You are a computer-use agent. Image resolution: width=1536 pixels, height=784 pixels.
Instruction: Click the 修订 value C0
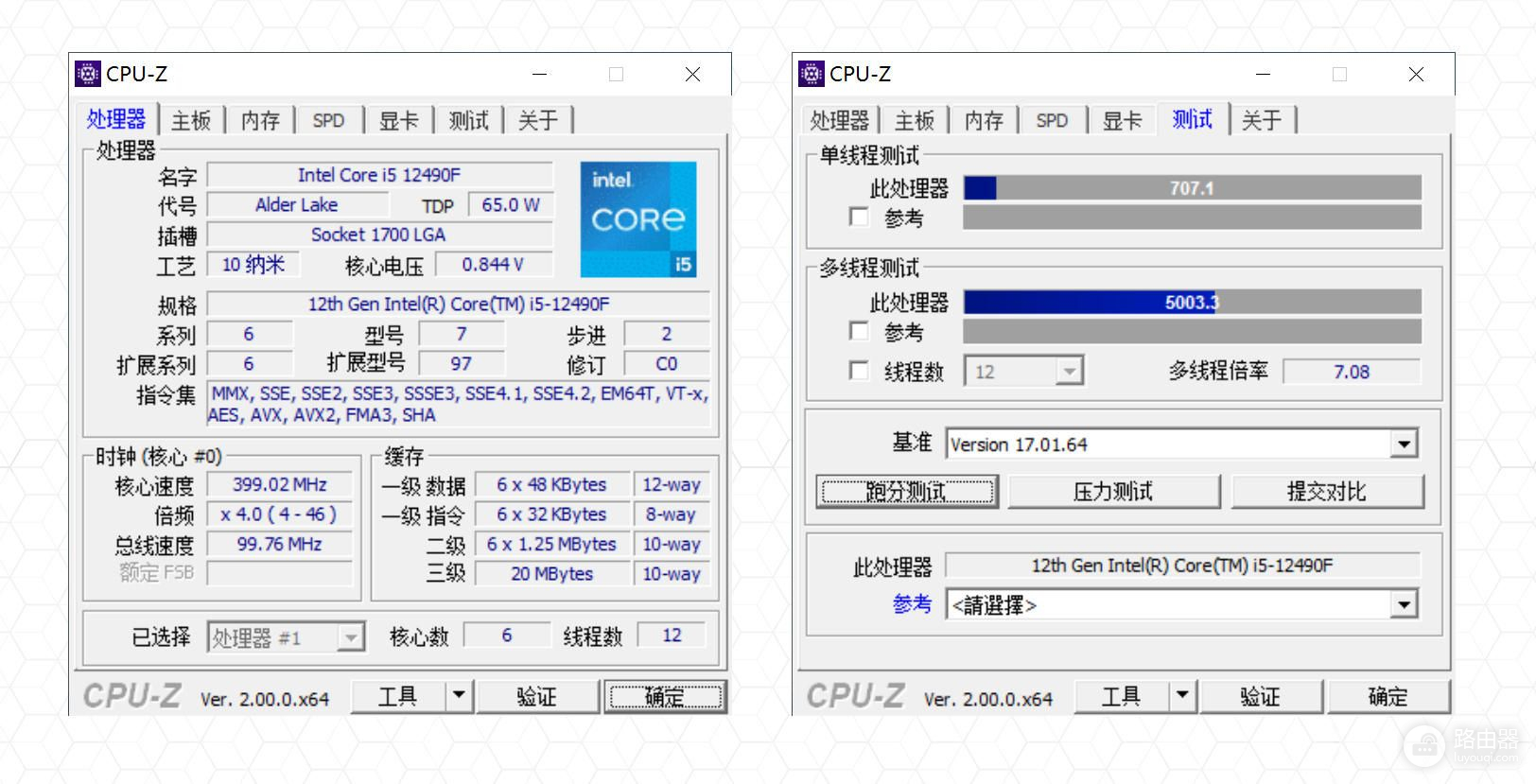(x=667, y=364)
